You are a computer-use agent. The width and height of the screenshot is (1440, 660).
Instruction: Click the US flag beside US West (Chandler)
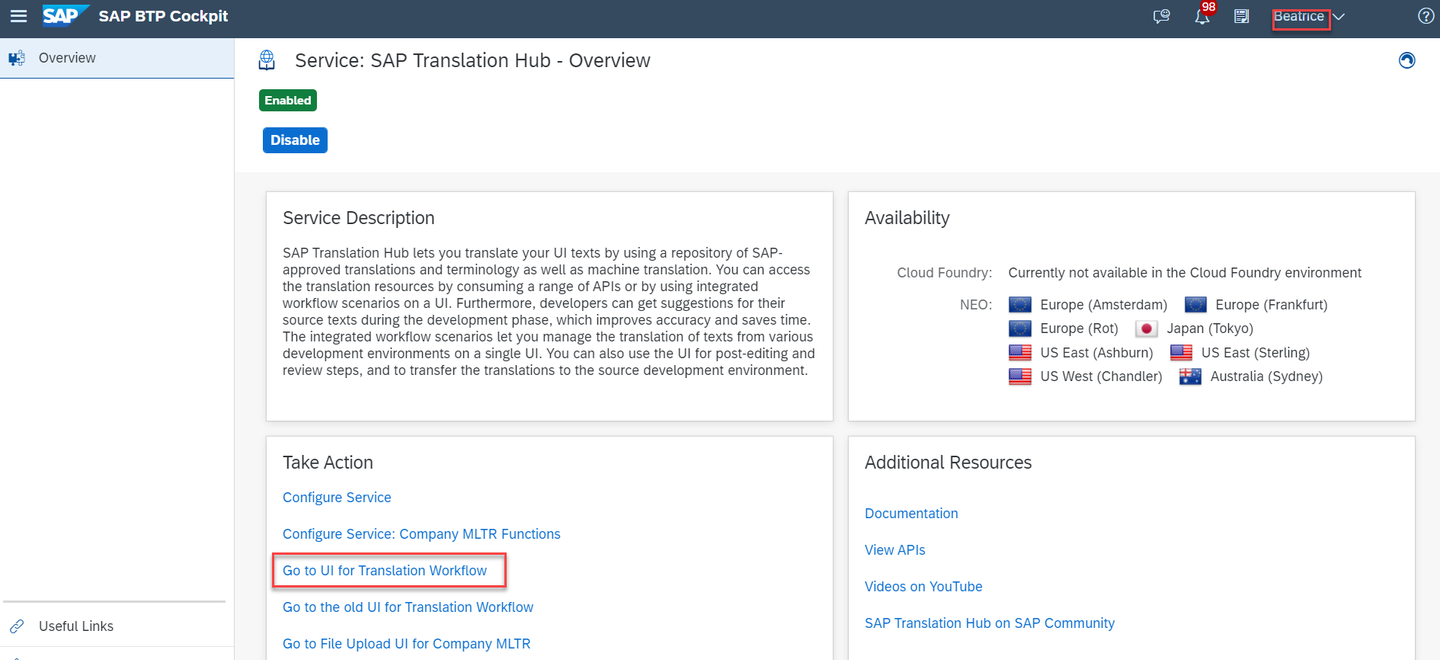coord(1020,376)
